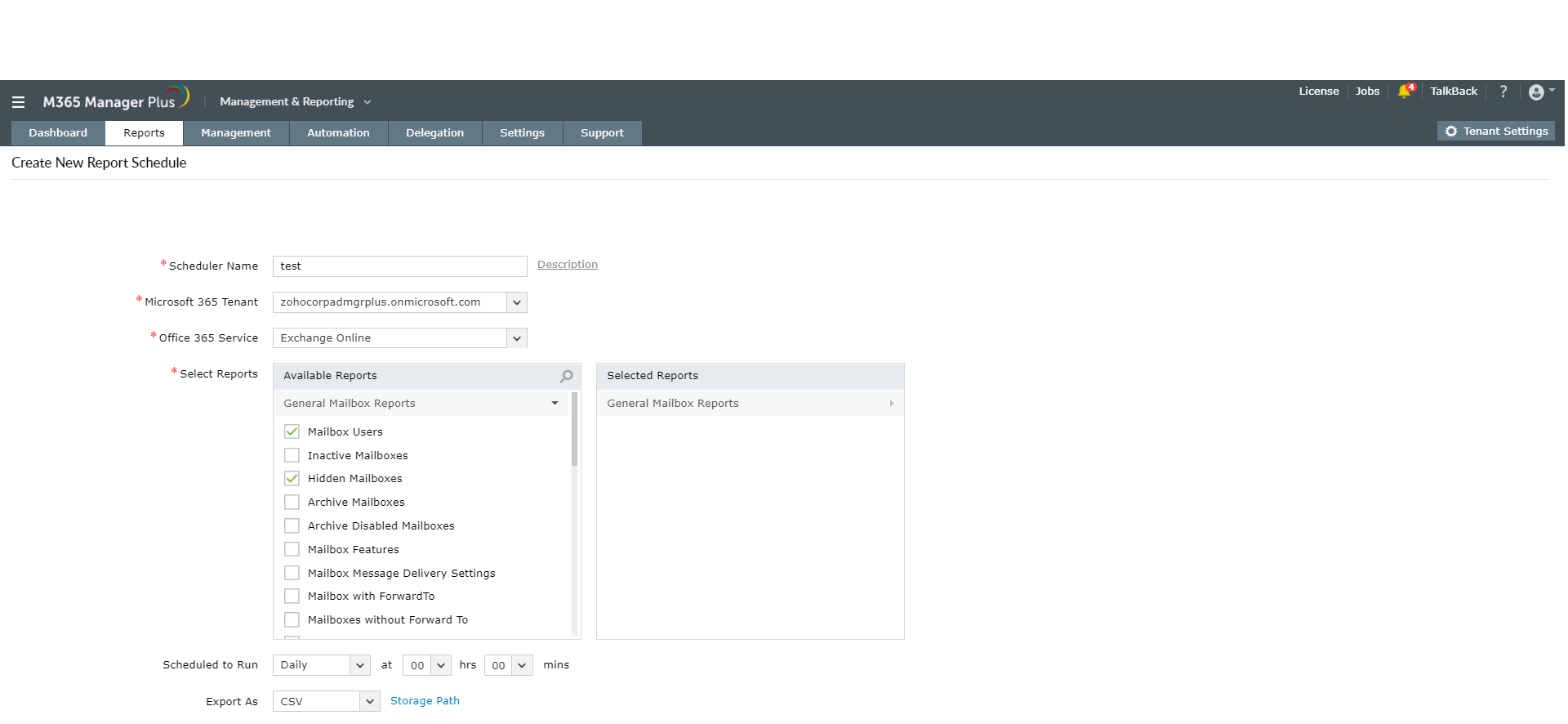
Task: Untick the Hidden Mailboxes checkbox
Action: (292, 478)
